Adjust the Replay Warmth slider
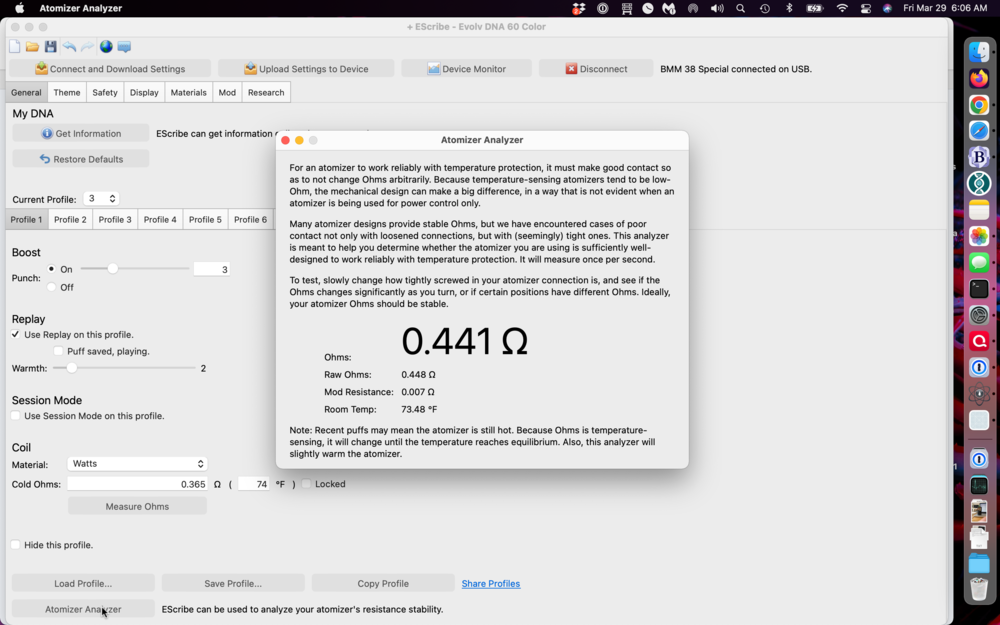Screen dimensions: 1000x625 pyautogui.click(x=72, y=368)
